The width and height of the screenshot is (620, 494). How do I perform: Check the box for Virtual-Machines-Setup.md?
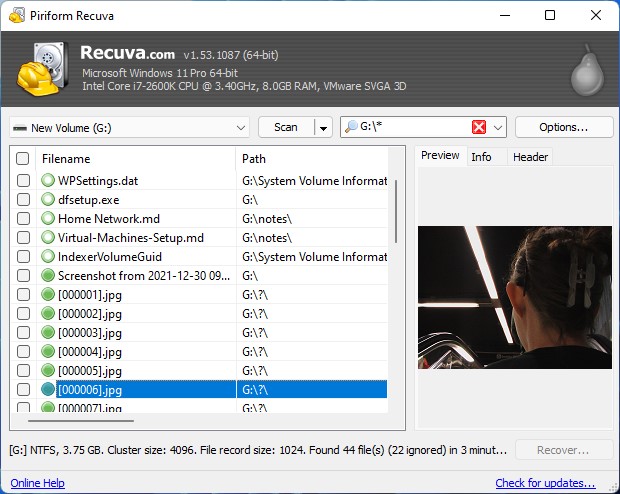tap(23, 238)
